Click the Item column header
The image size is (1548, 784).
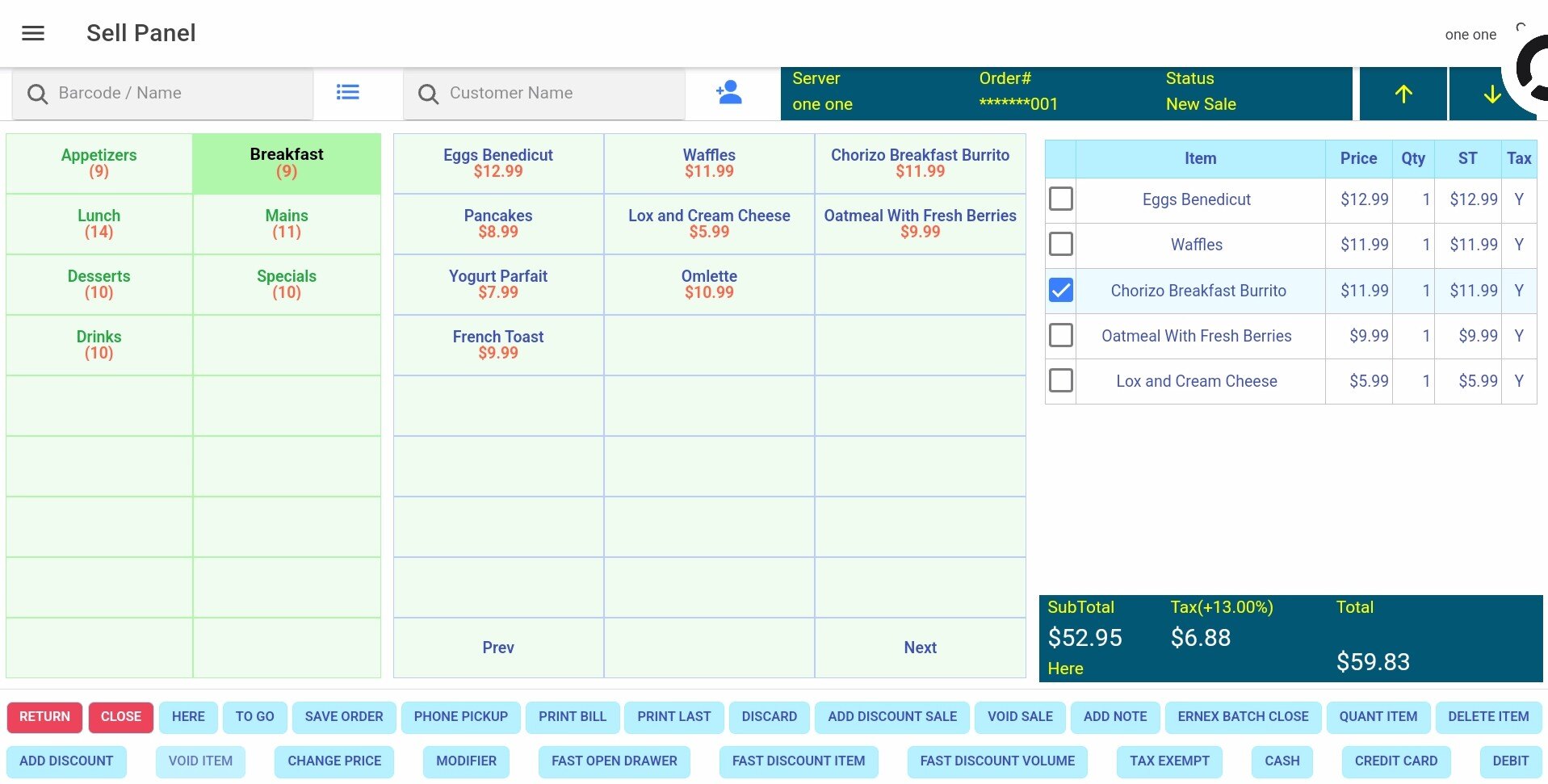click(x=1200, y=159)
